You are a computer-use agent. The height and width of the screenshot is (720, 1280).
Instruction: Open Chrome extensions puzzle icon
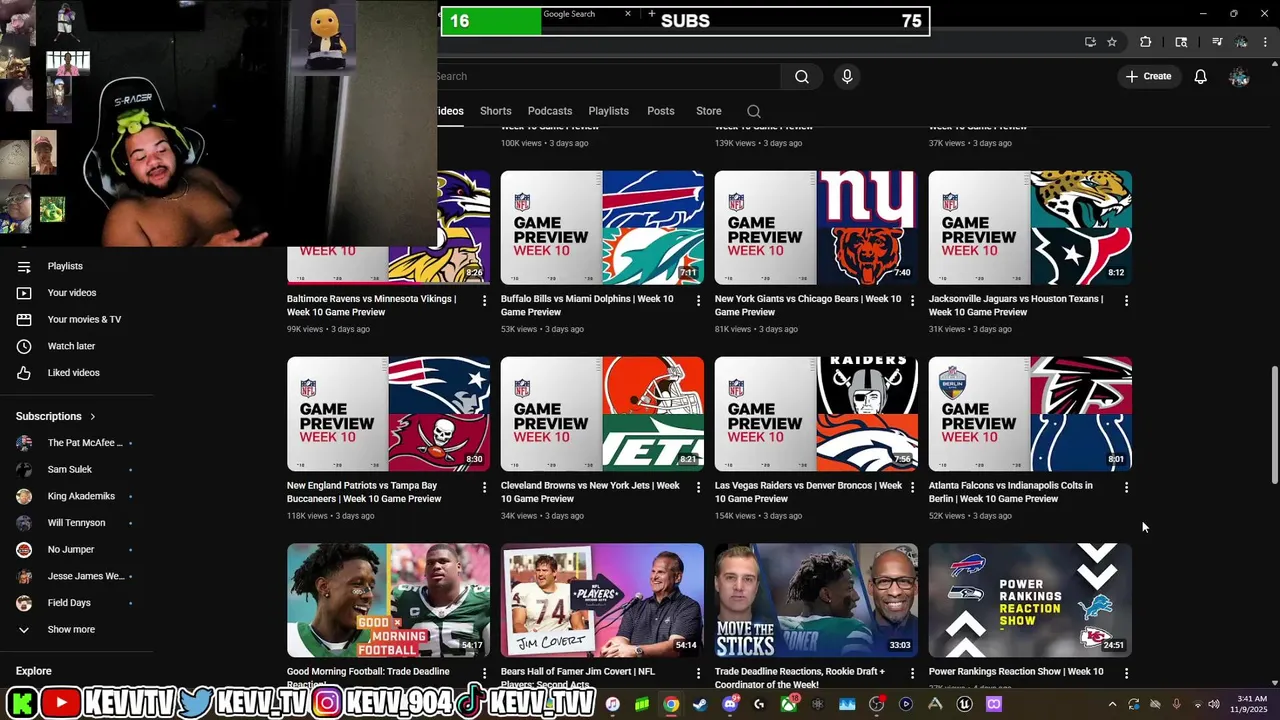coord(1146,42)
